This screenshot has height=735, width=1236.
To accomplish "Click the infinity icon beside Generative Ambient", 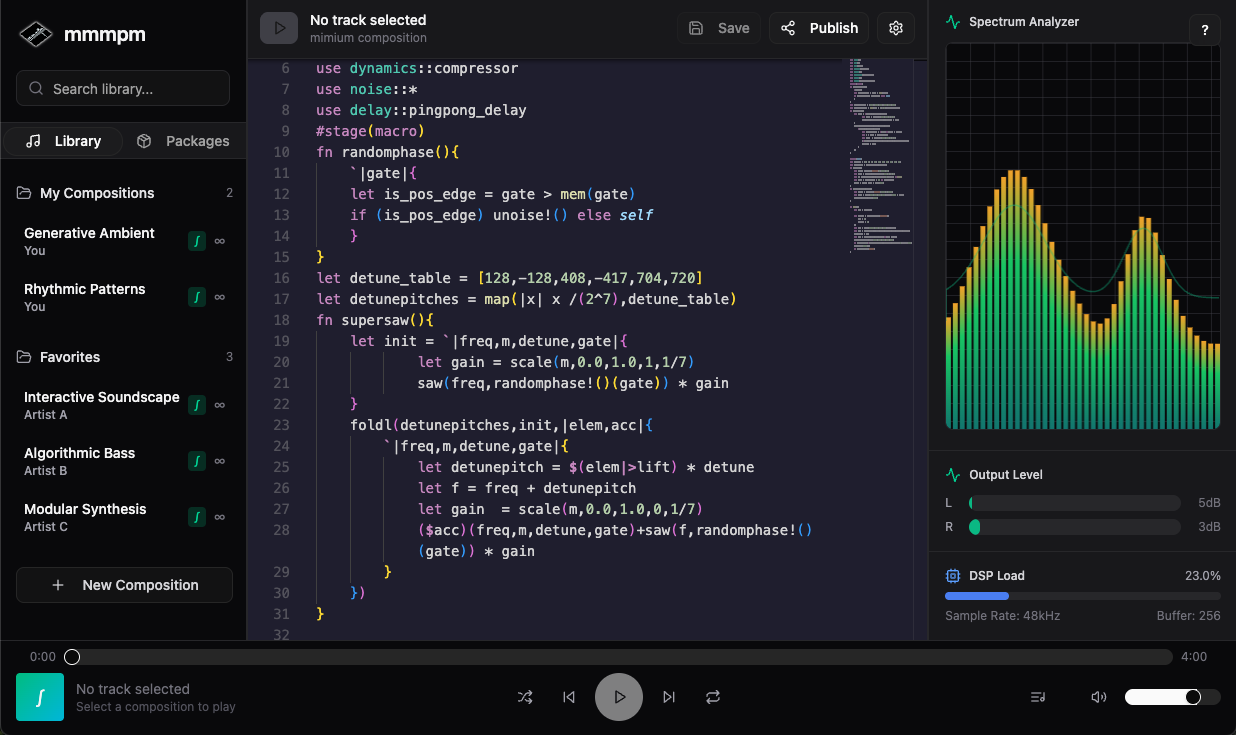I will (220, 241).
